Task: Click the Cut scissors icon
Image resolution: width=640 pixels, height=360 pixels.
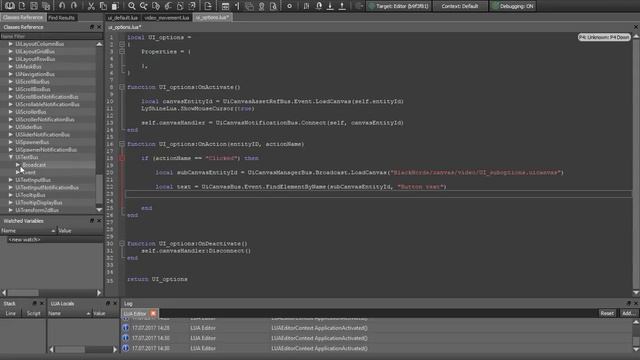Action: (91, 6)
